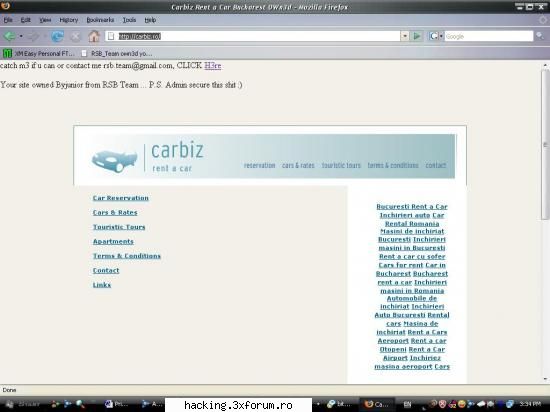Screen dimensions: 550x412
Task: Click reservation in the banner navigation
Action: tap(259, 165)
